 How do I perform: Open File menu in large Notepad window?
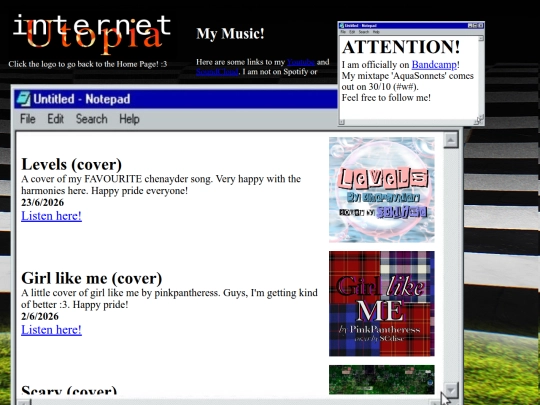[x=28, y=119]
